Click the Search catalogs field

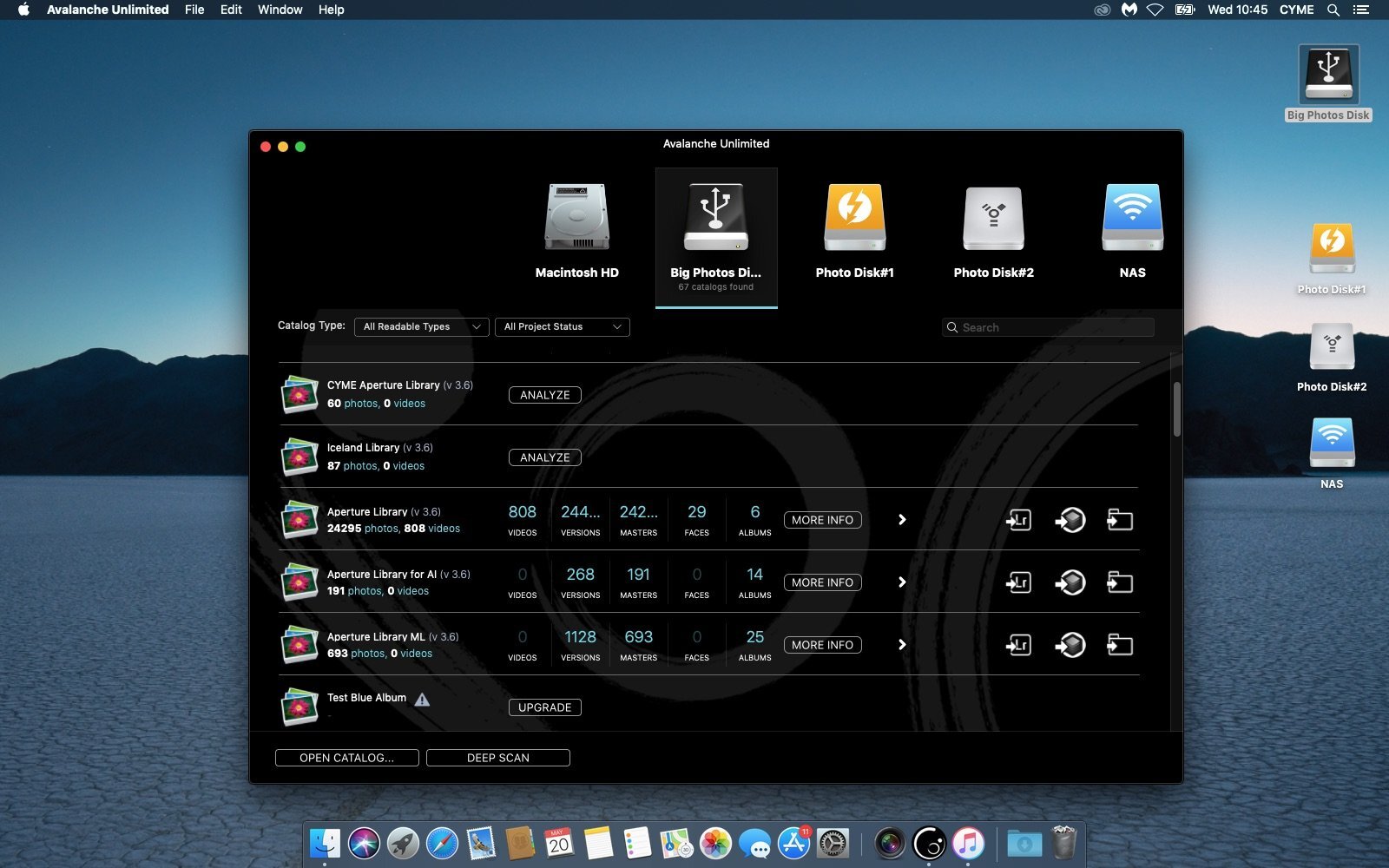[x=1049, y=327]
